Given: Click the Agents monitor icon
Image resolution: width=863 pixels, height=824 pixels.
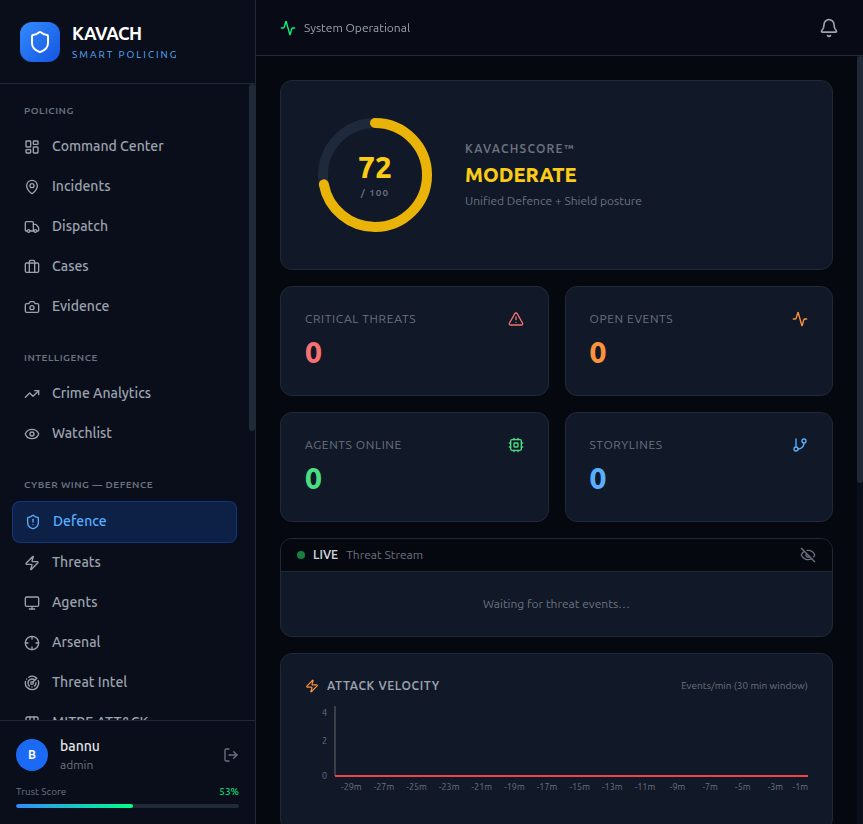Looking at the screenshot, I should pos(32,603).
